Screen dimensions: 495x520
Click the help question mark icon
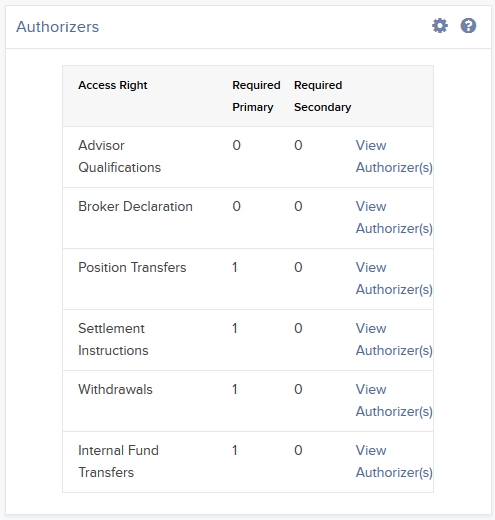click(468, 26)
